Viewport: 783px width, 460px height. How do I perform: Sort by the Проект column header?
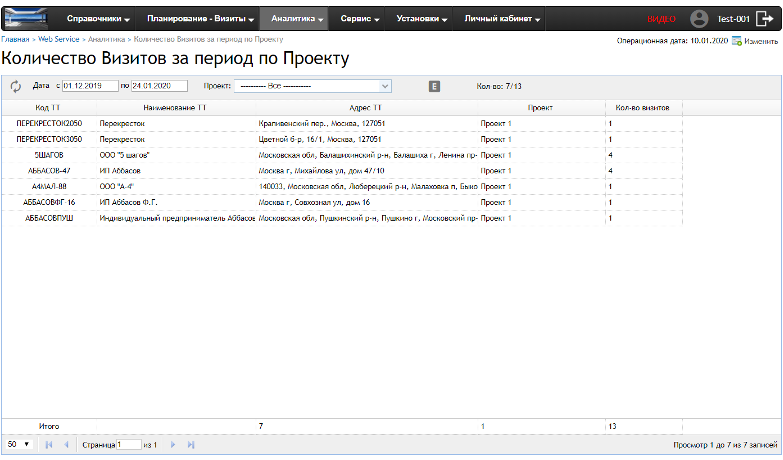tap(540, 107)
